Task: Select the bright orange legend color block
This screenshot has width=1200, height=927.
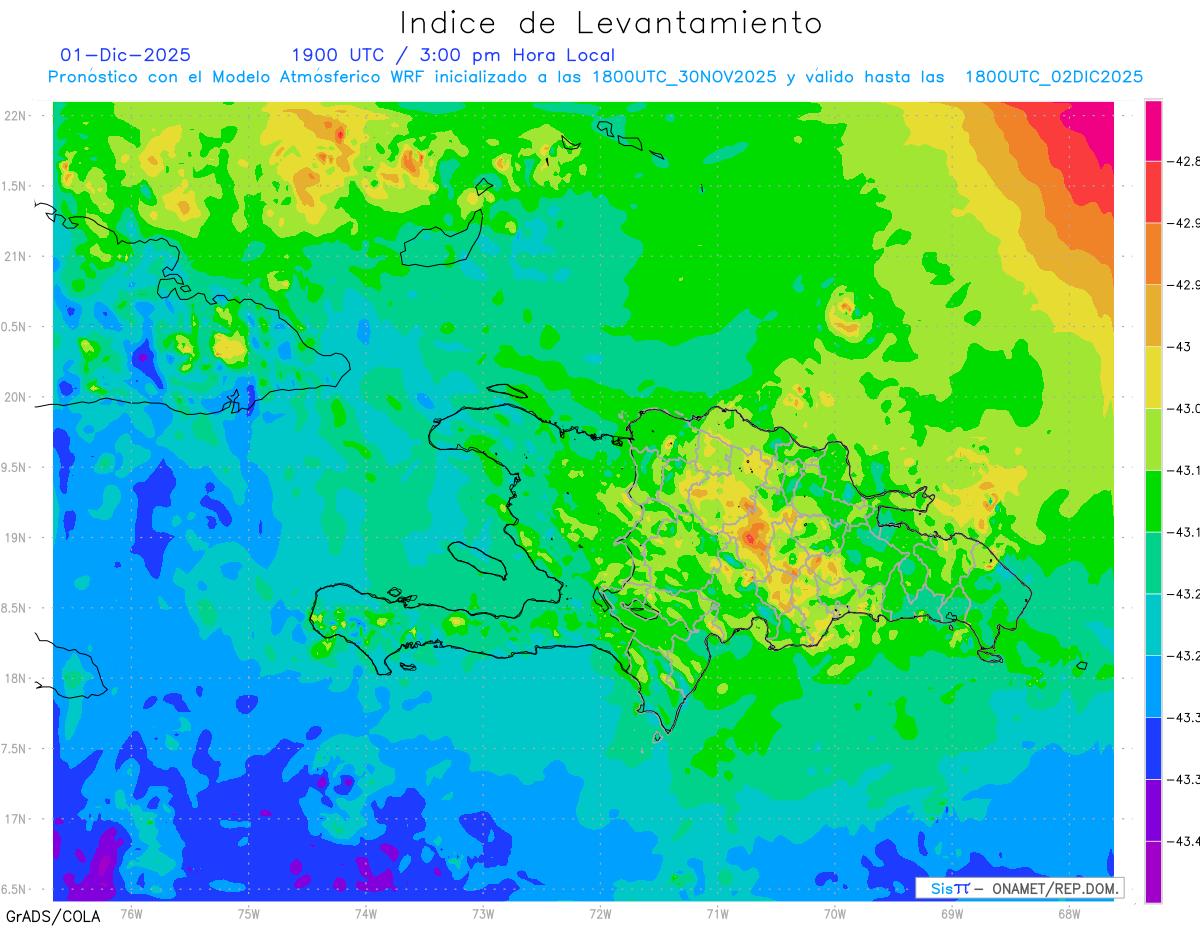Action: click(x=1153, y=254)
